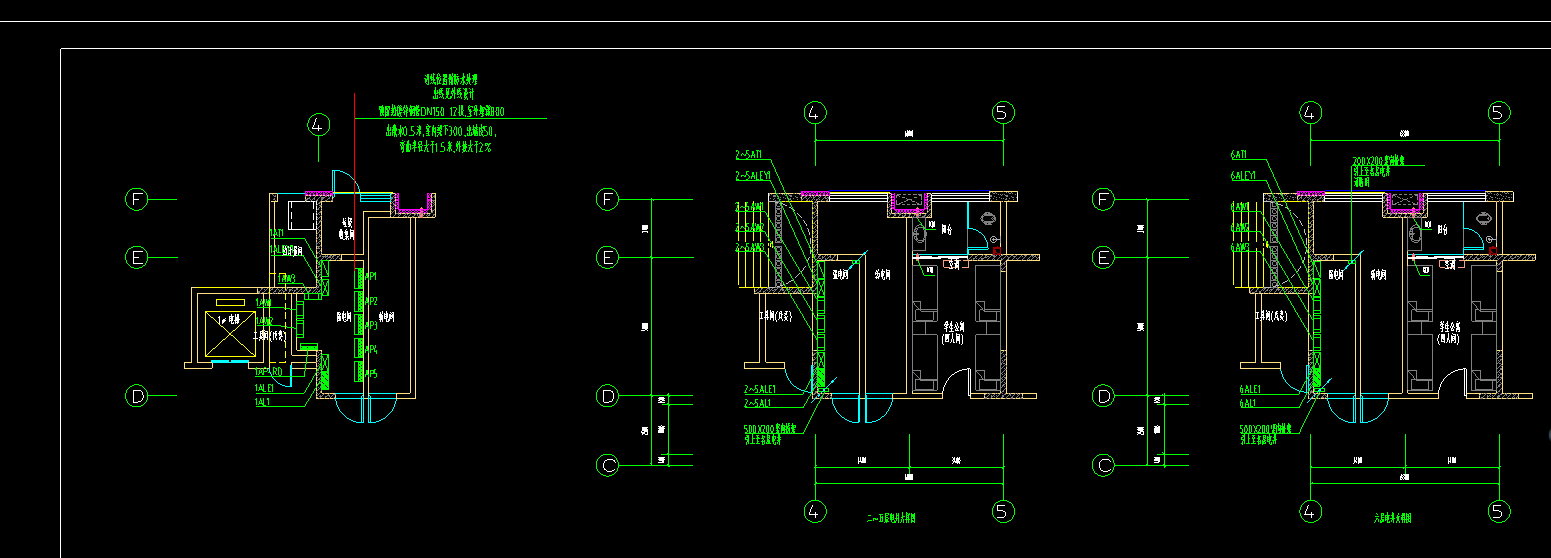
Task: Click the 2~5AT1 callout label
Action: pyautogui.click(x=749, y=155)
